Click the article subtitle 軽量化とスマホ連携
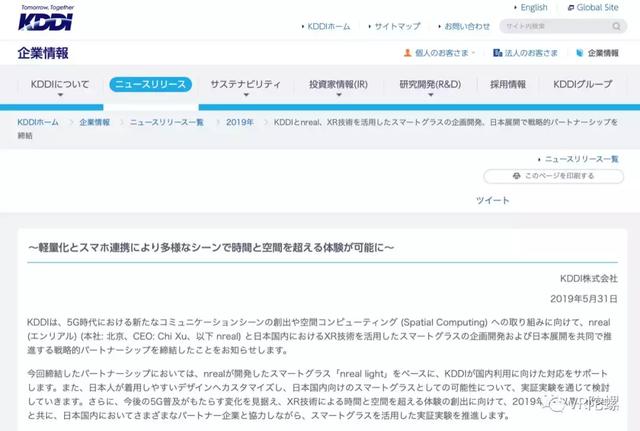The image size is (640, 431). (211, 247)
